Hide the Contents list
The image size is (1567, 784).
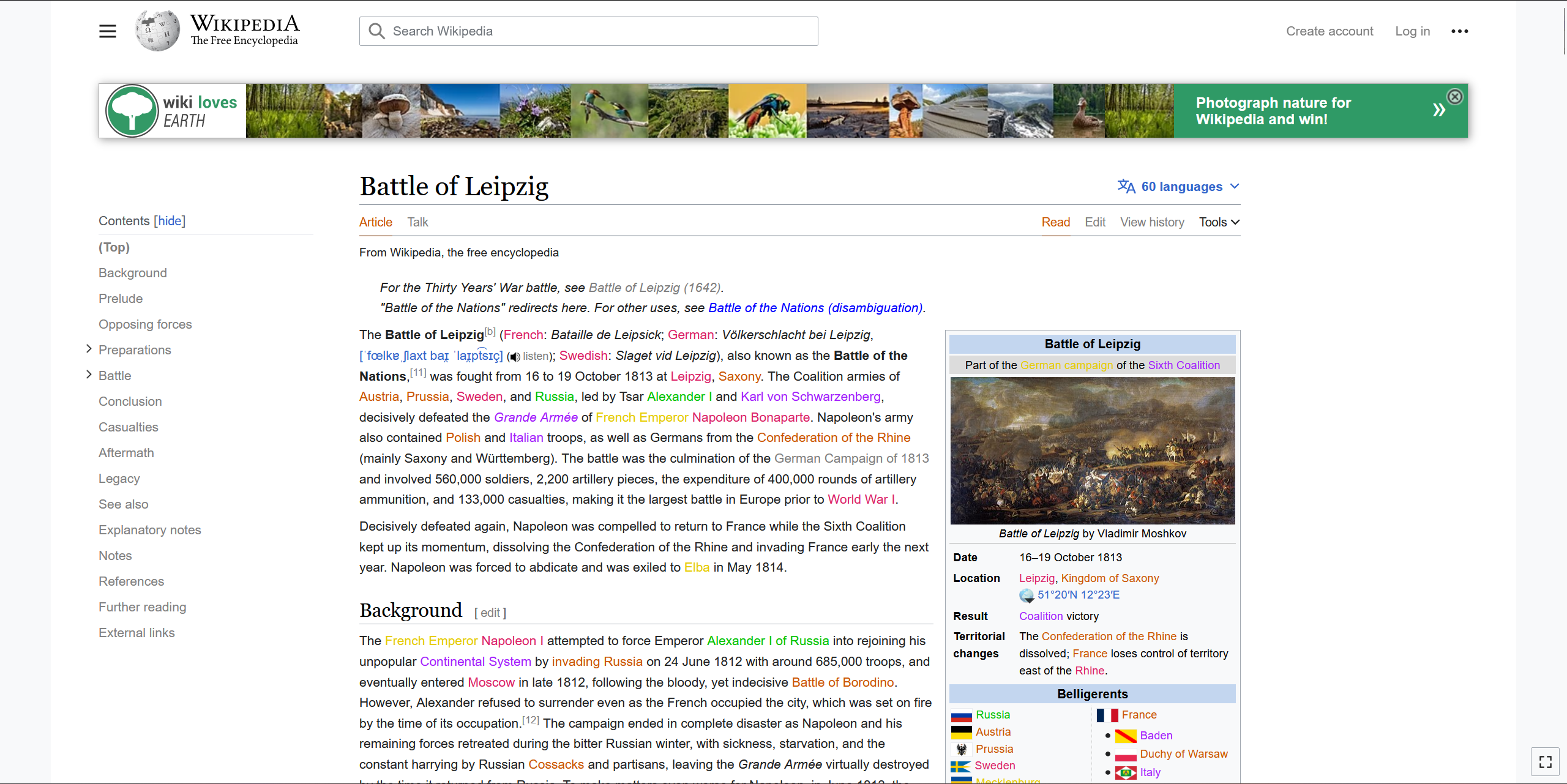tap(169, 220)
